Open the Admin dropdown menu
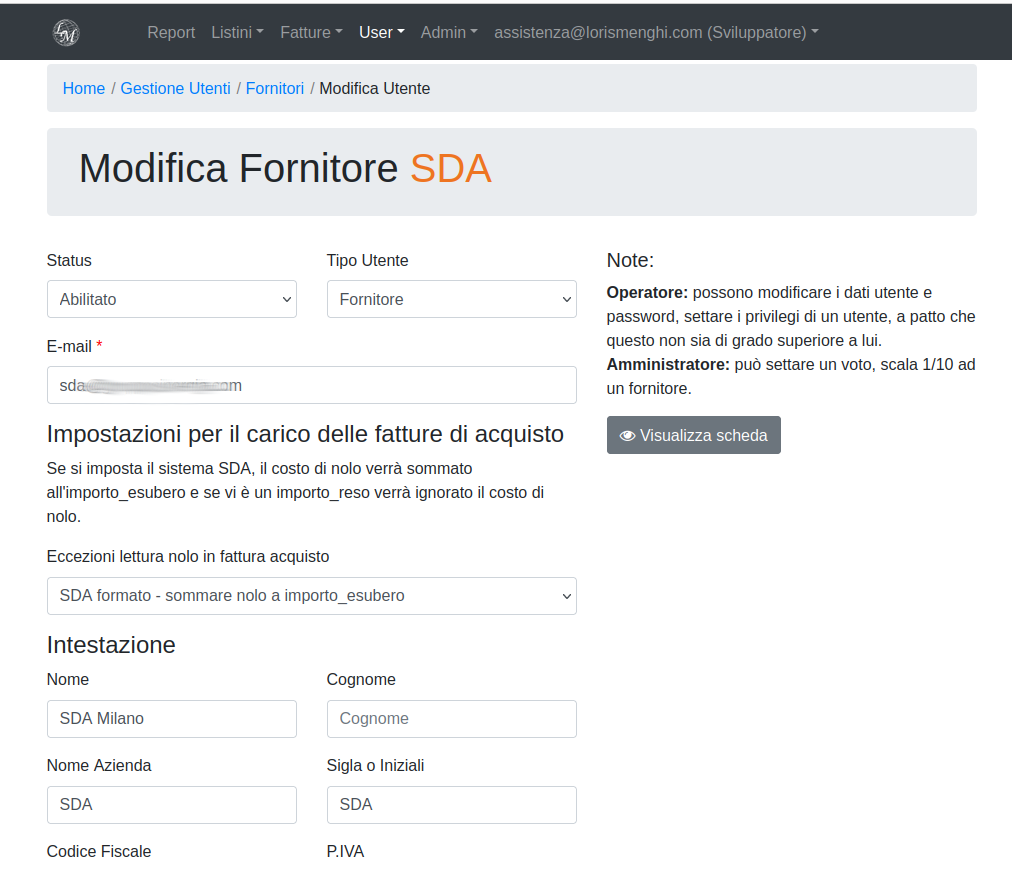 pyautogui.click(x=449, y=32)
